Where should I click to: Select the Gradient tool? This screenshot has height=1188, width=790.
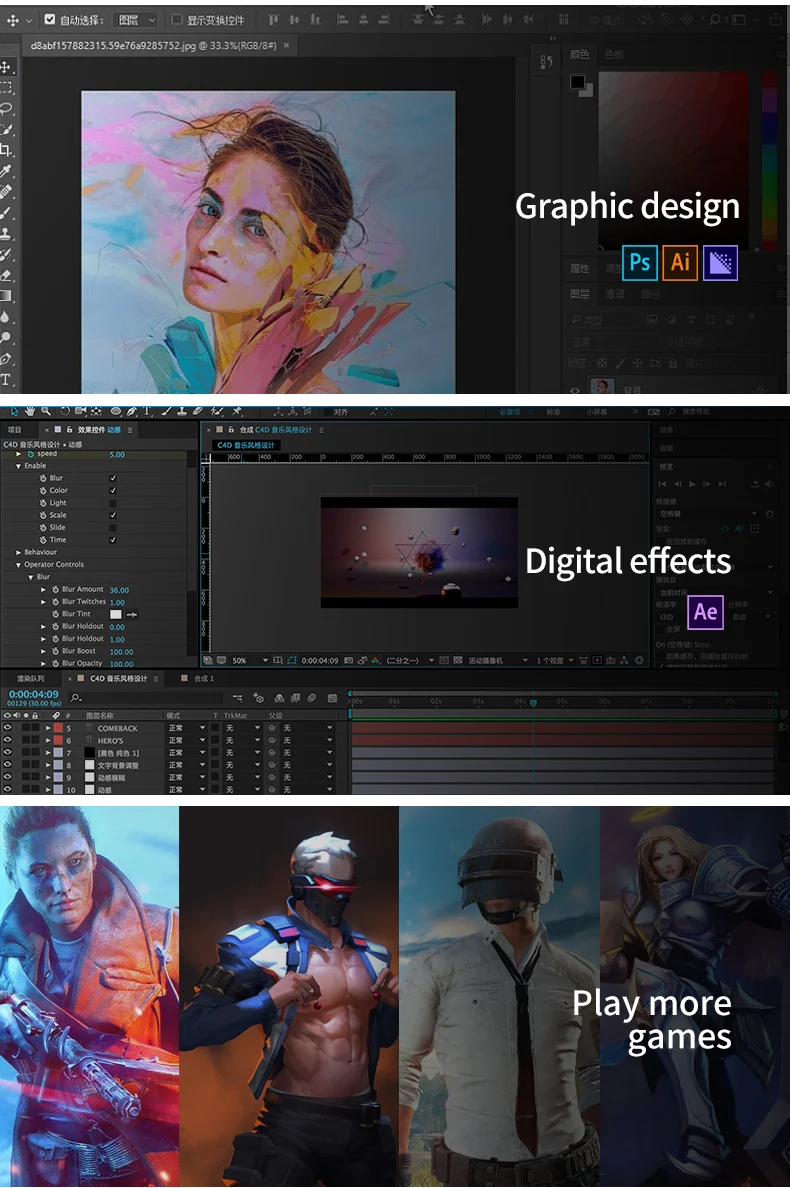point(6,296)
